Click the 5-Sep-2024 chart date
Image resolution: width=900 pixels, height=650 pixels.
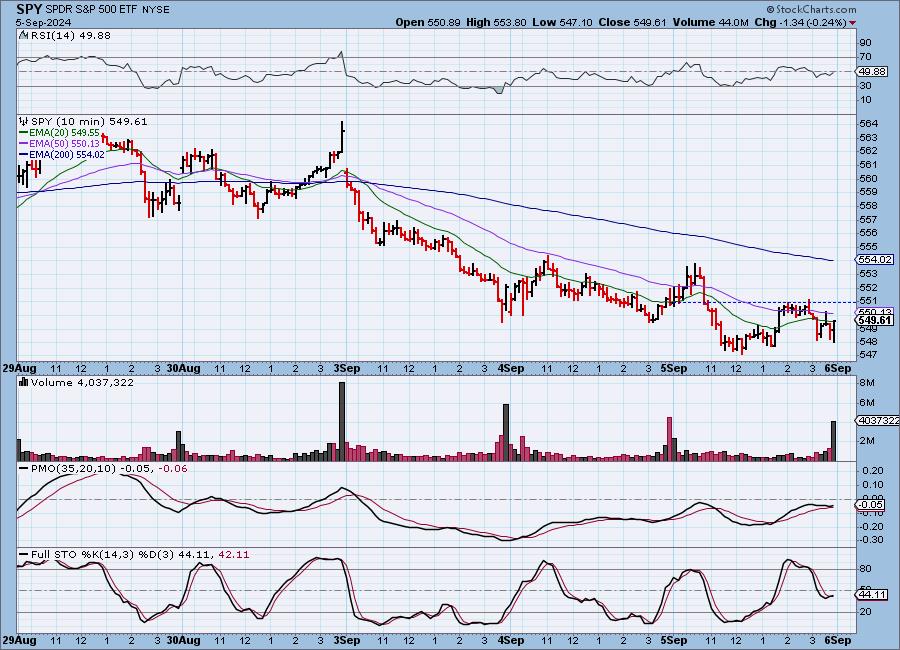coord(43,22)
